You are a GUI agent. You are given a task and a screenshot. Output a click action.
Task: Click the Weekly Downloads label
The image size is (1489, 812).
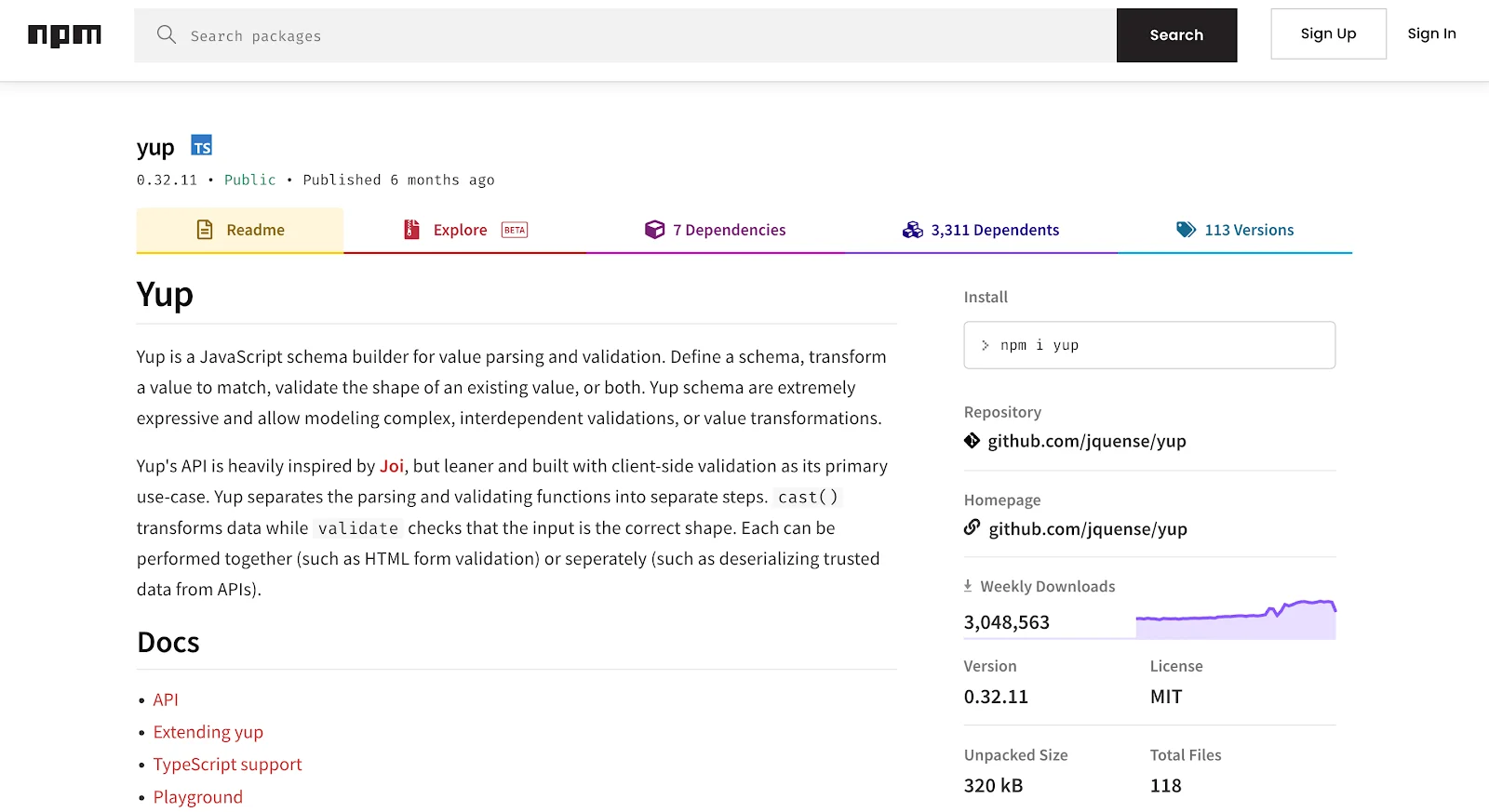(x=1048, y=586)
